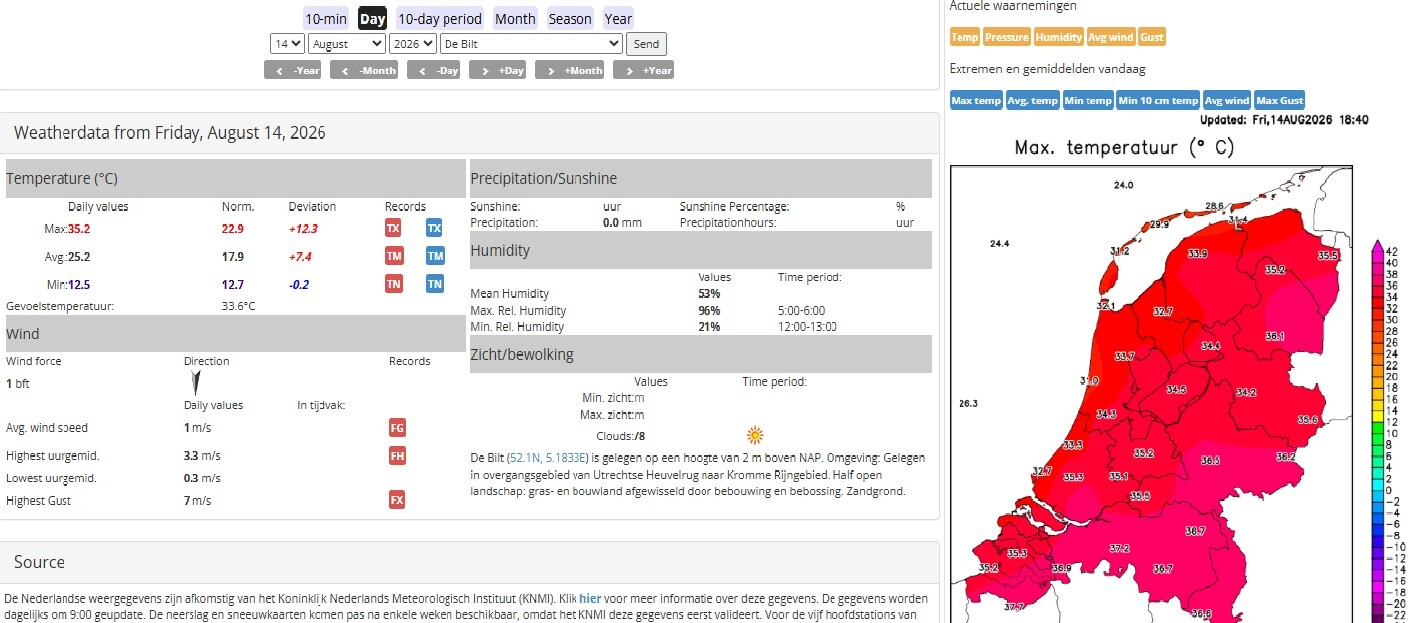The height and width of the screenshot is (623, 1408).
Task: Expand the year dropdown showing 2026
Action: 413,44
